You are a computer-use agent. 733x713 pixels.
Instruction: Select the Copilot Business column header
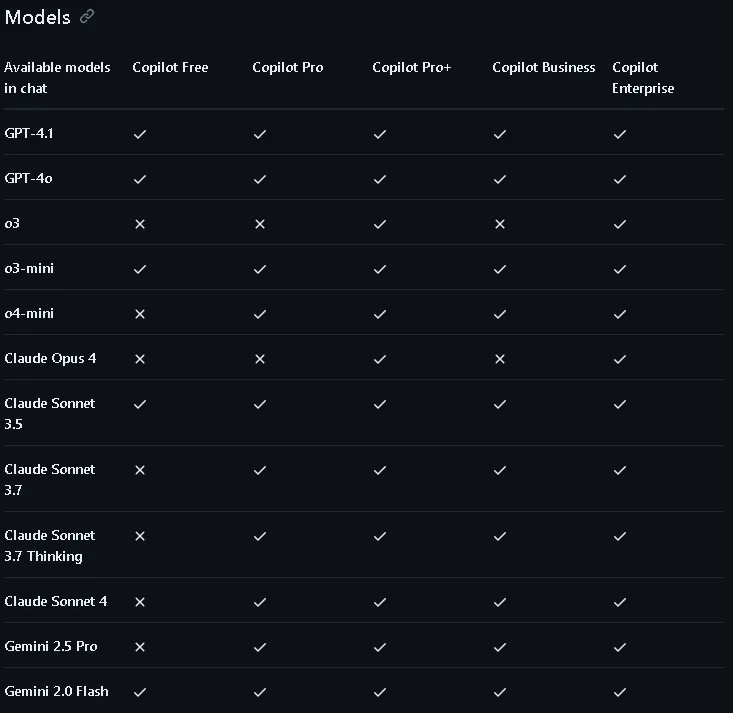544,67
